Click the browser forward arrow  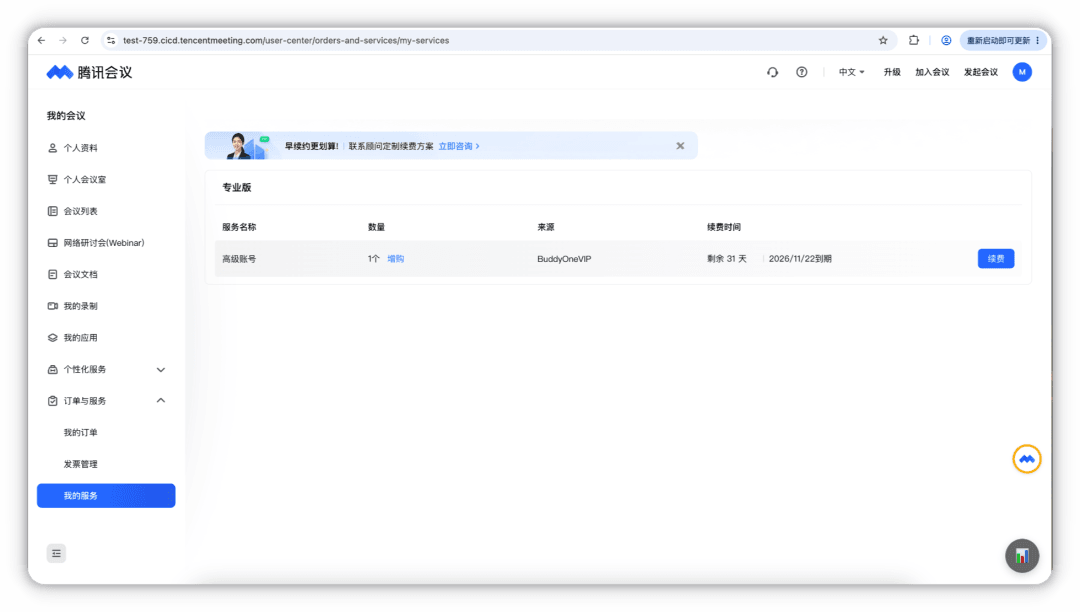tap(63, 41)
